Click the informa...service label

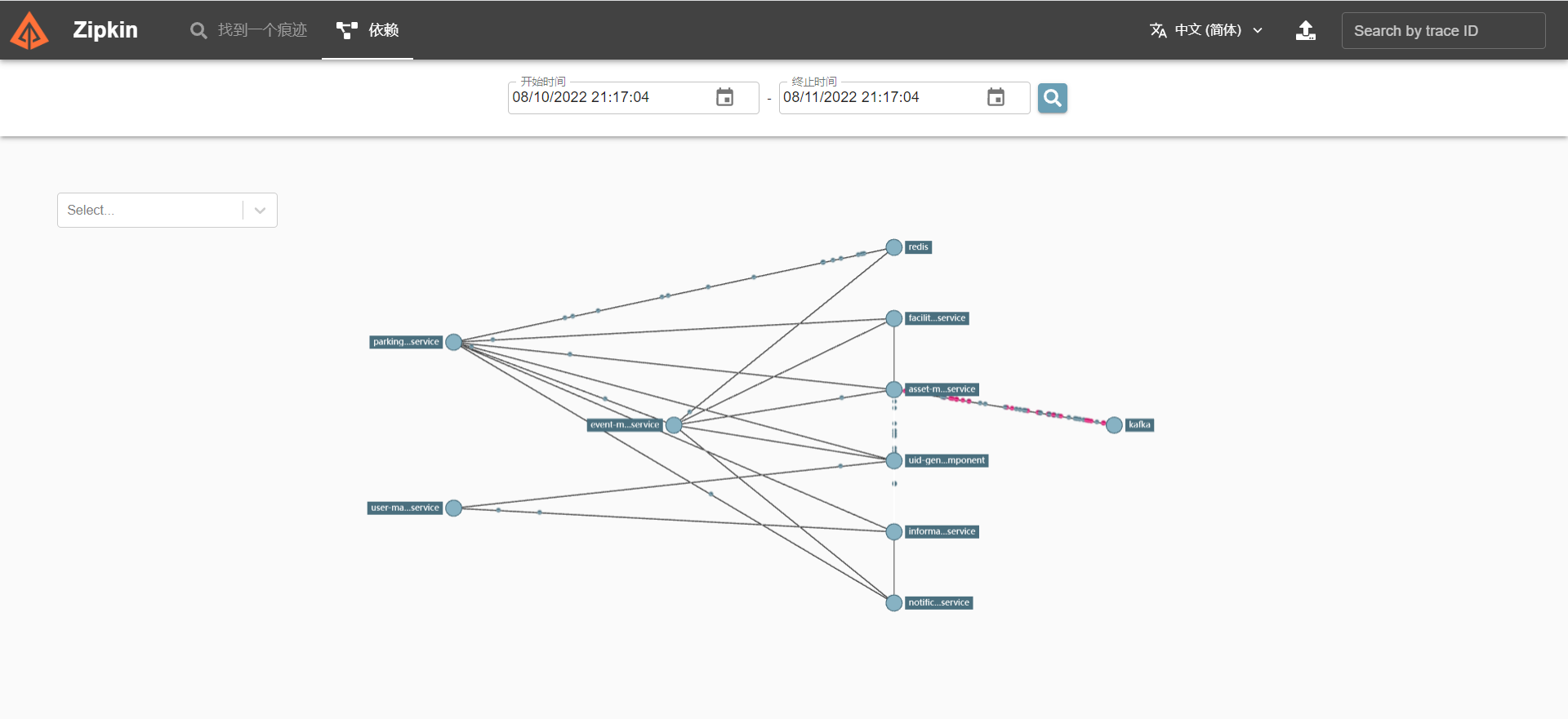click(x=942, y=531)
